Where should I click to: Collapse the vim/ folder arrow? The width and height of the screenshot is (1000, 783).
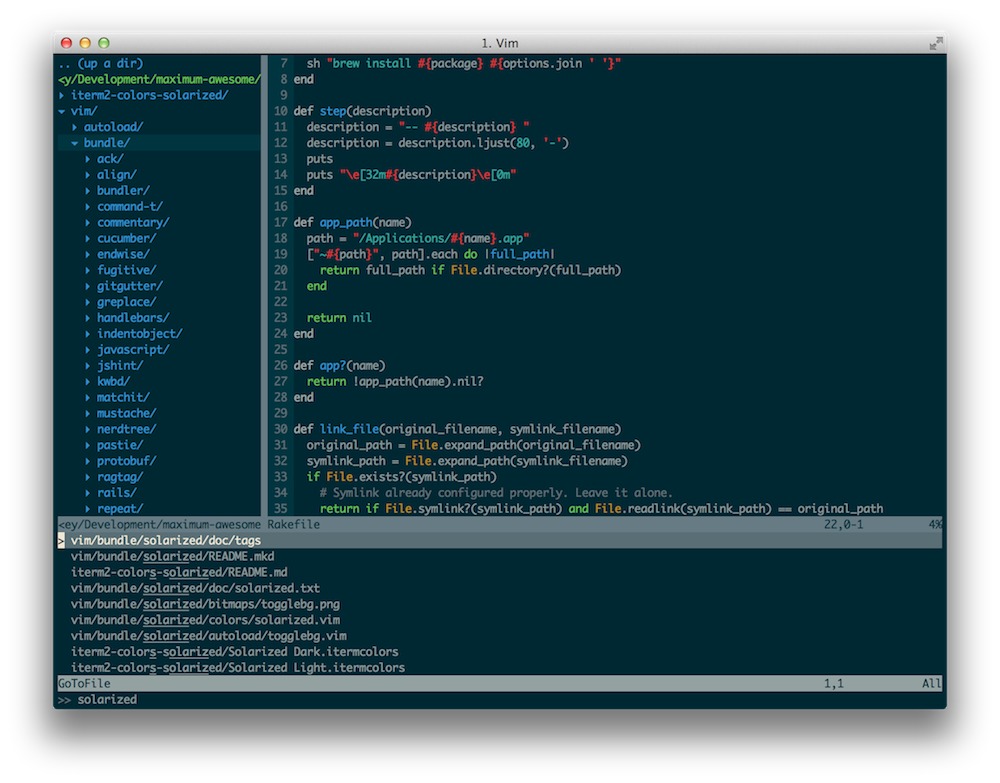pos(62,111)
